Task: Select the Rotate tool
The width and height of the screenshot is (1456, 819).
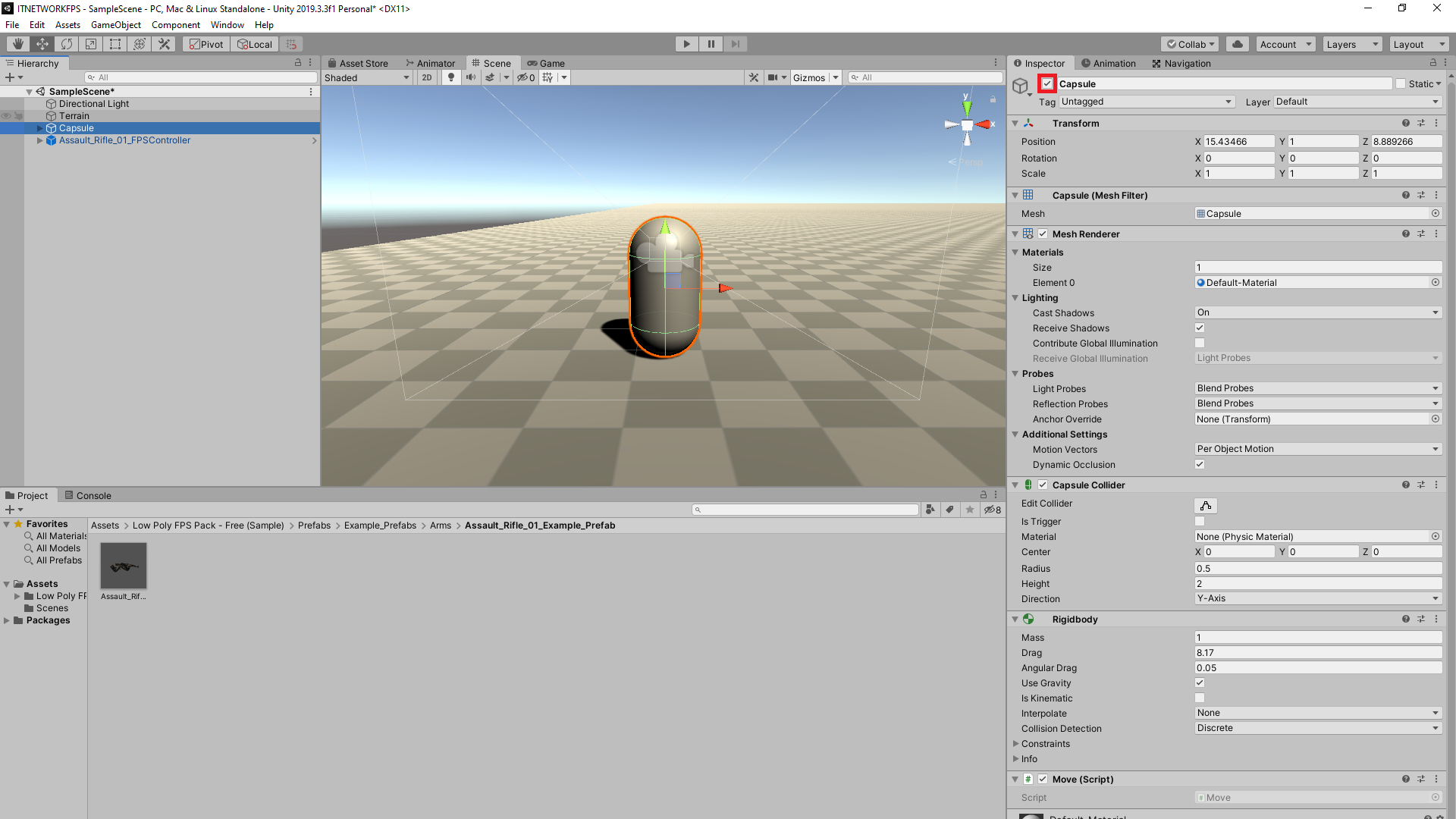Action: click(x=67, y=43)
